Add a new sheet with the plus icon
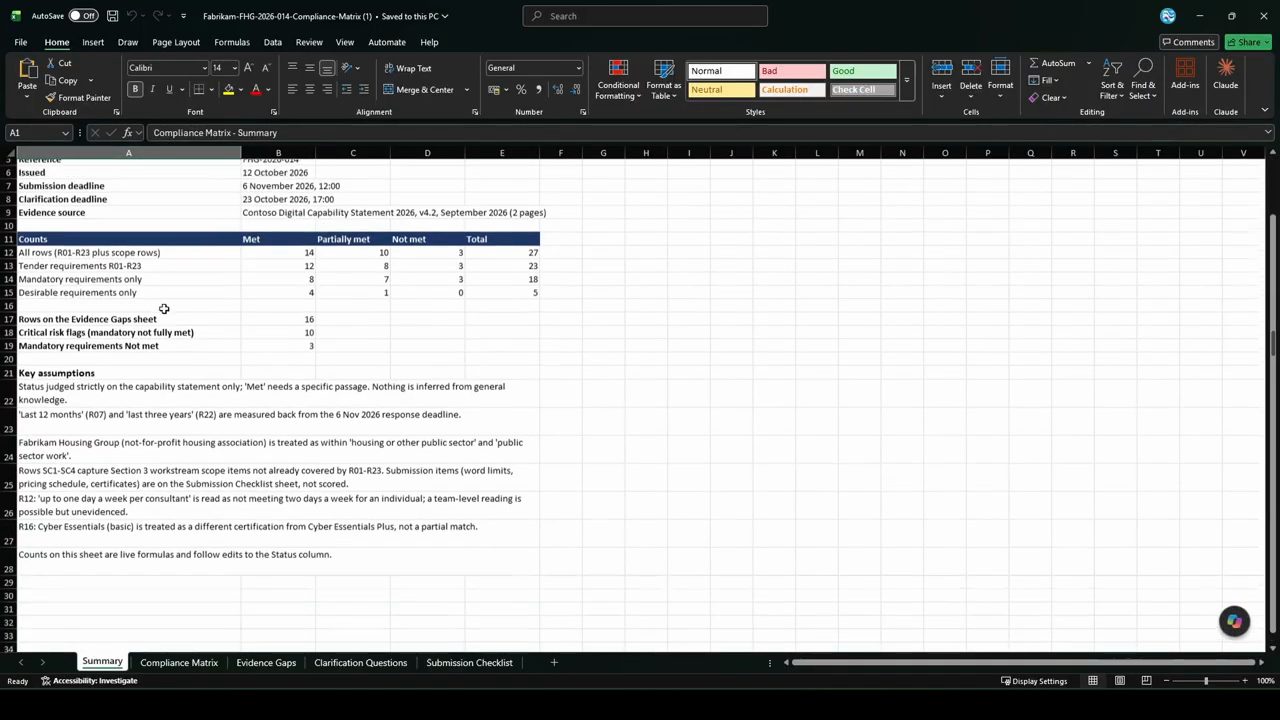This screenshot has width=1280, height=720. (554, 662)
